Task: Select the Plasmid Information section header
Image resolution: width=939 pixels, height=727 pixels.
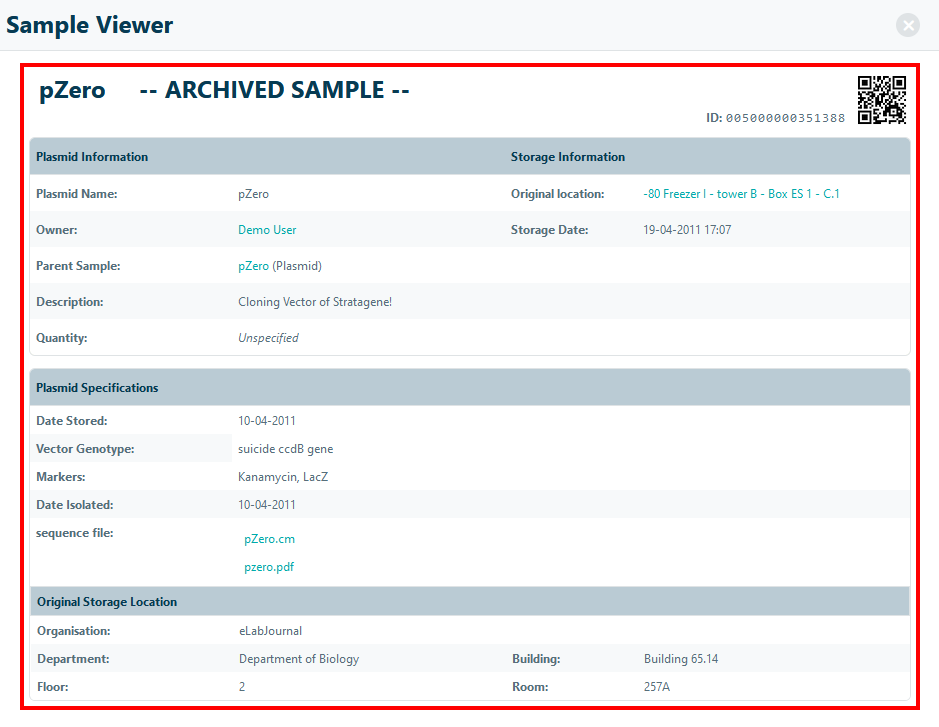Action: tap(92, 157)
